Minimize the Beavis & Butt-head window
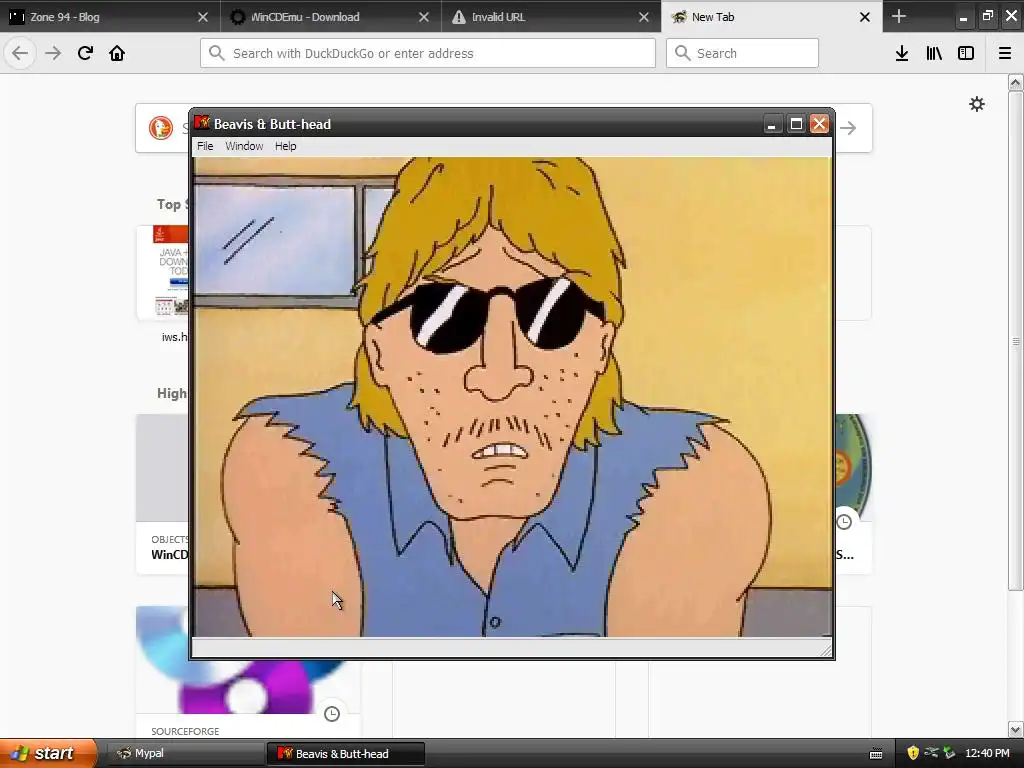 coord(771,124)
